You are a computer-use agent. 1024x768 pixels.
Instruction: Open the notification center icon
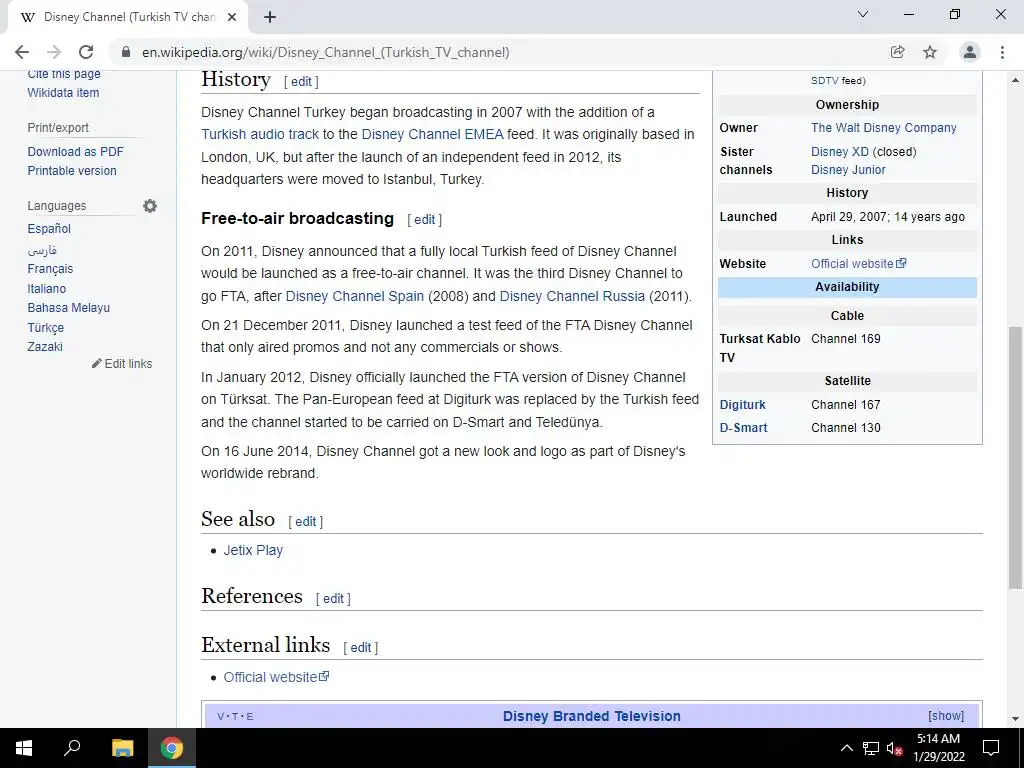[991, 748]
